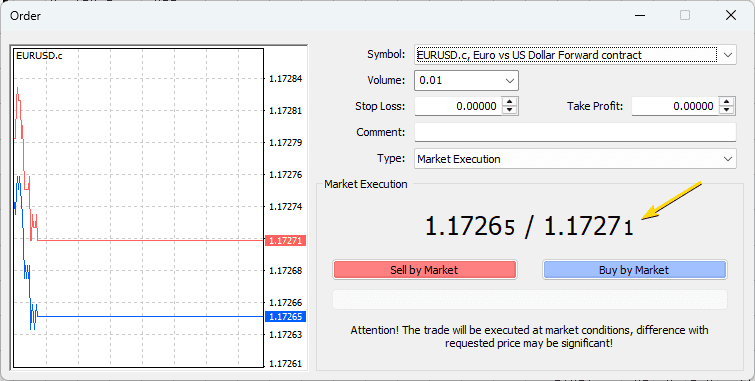Click the Take Profit label

pyautogui.click(x=595, y=106)
